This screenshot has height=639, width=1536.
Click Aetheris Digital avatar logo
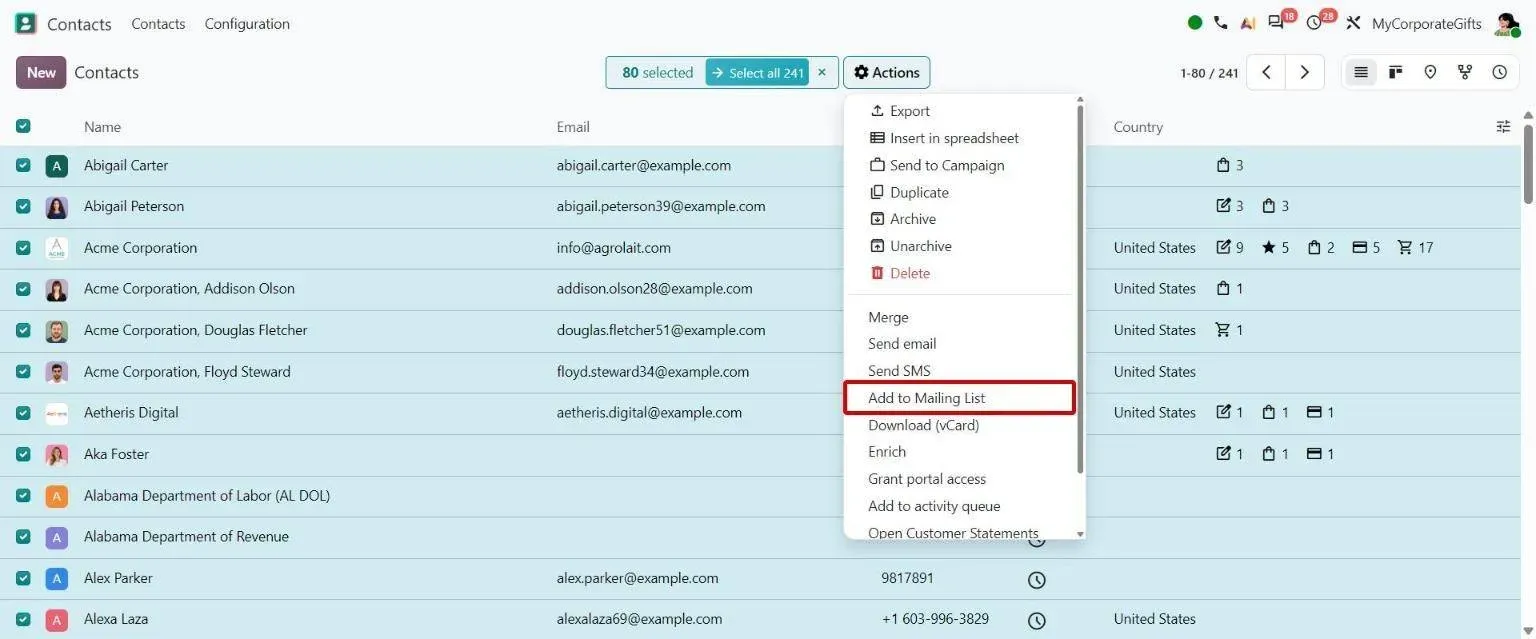coord(57,413)
